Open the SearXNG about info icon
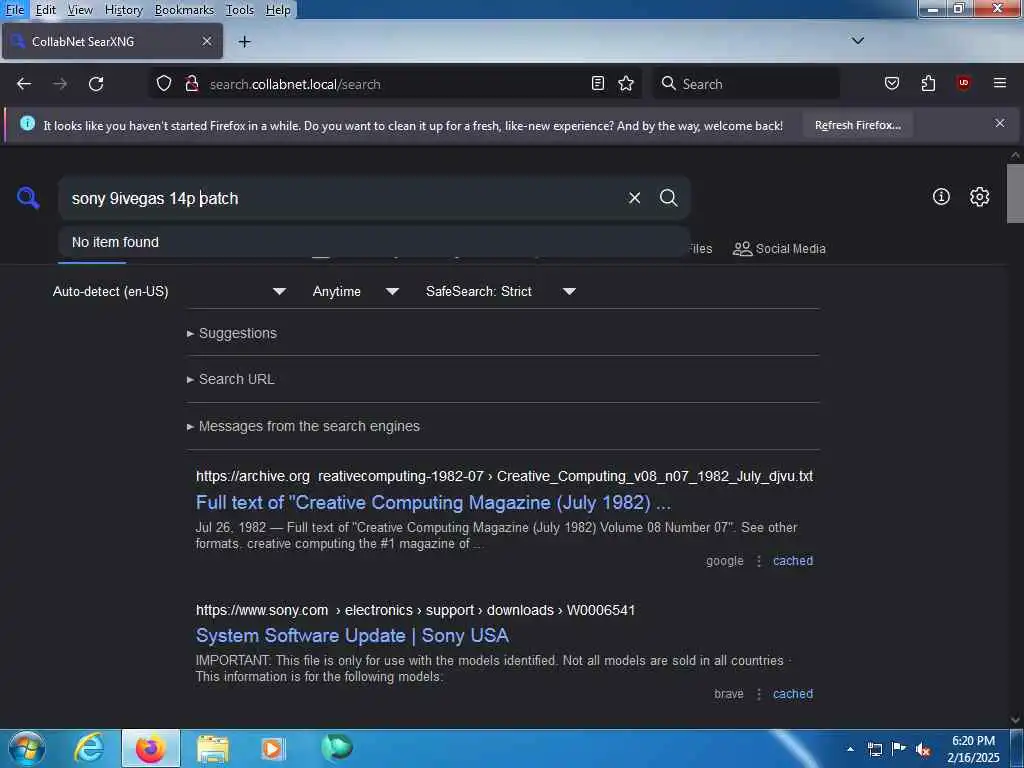1024x768 pixels. (x=941, y=197)
